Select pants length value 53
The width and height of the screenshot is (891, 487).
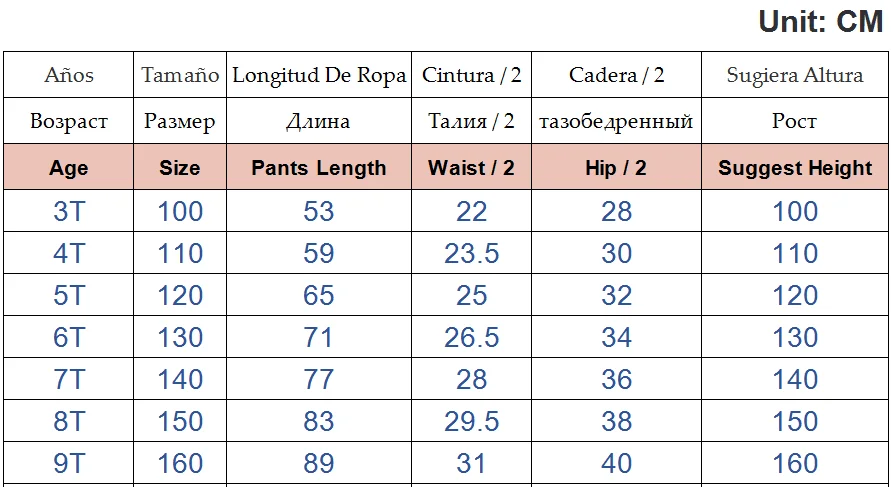tap(319, 211)
